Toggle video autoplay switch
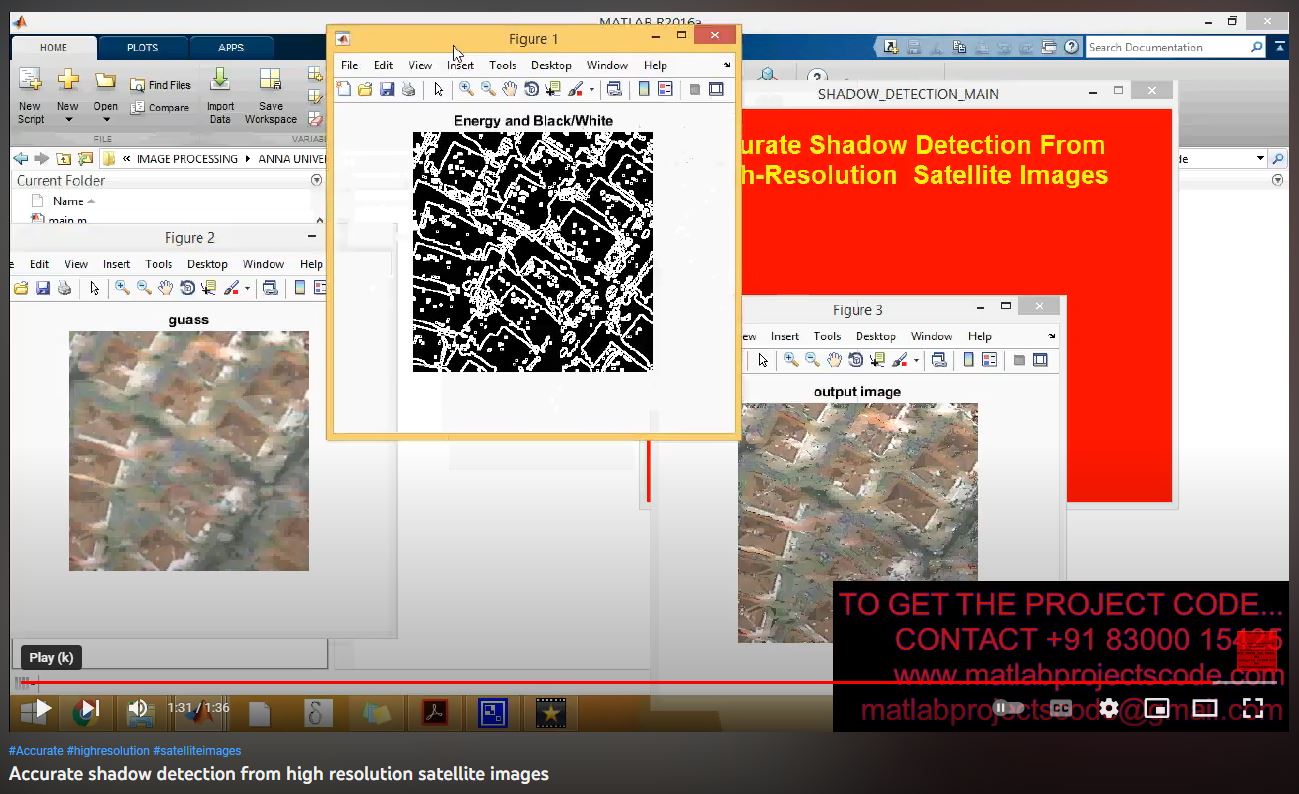The image size is (1299, 794). coord(1008,709)
